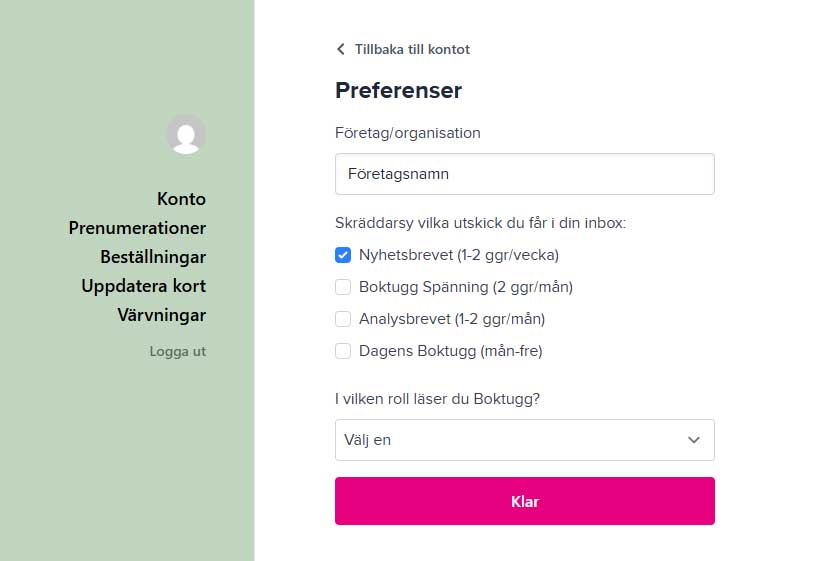Click the 'Företag/organisation' field label
The image size is (831, 561).
(408, 132)
